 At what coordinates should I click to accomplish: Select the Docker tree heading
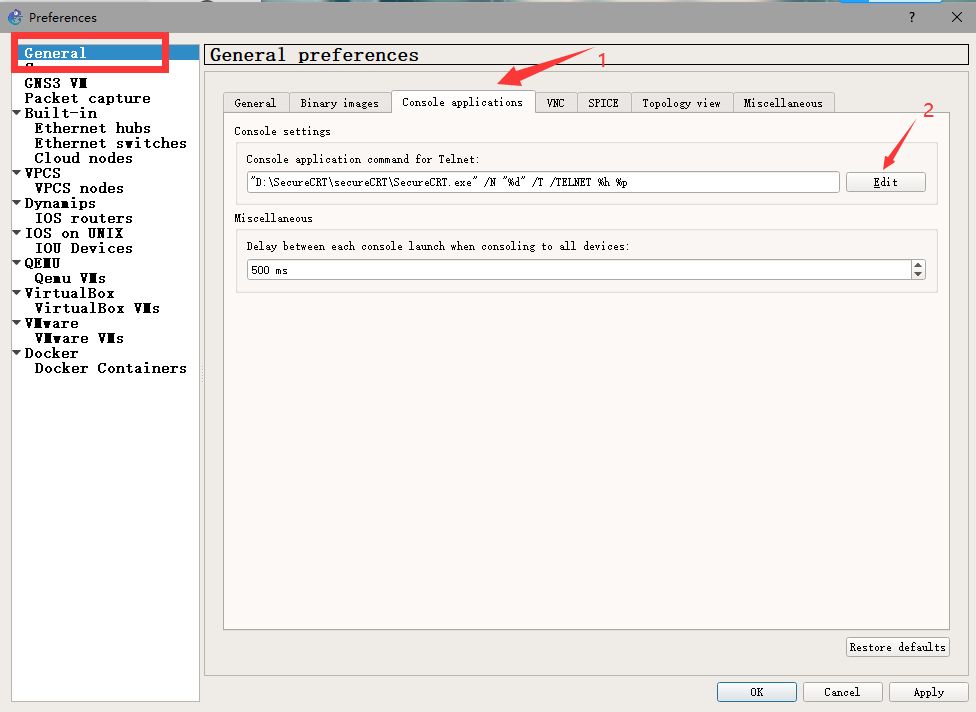coord(51,353)
